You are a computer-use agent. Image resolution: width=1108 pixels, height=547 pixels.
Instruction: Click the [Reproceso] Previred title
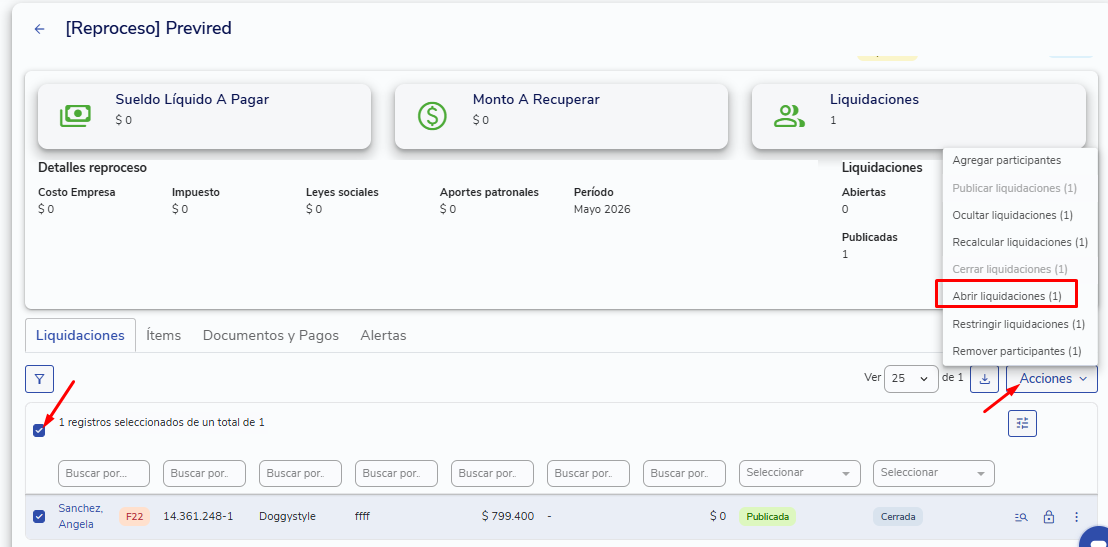coord(148,28)
